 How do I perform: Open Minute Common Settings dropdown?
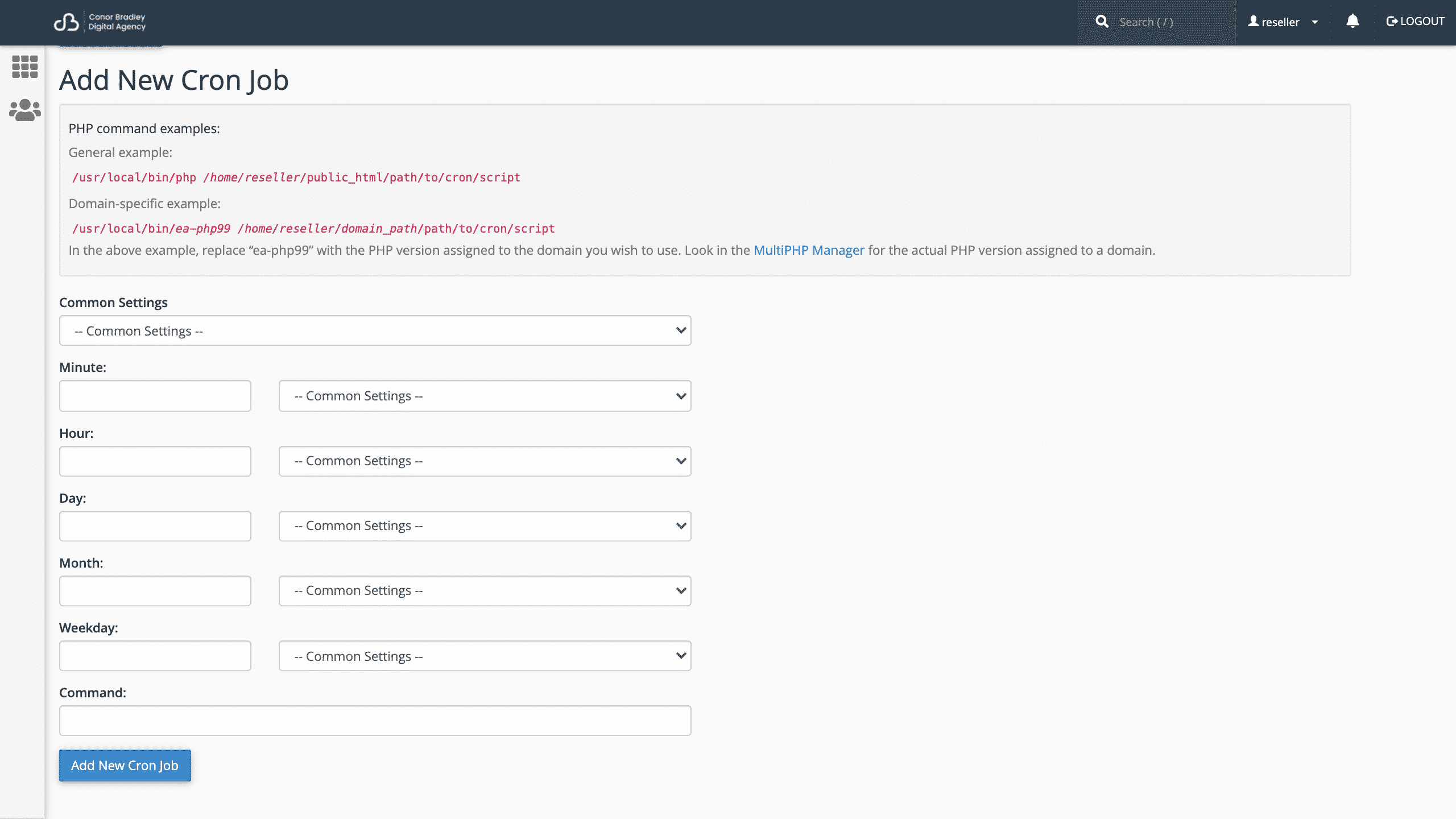tap(485, 396)
